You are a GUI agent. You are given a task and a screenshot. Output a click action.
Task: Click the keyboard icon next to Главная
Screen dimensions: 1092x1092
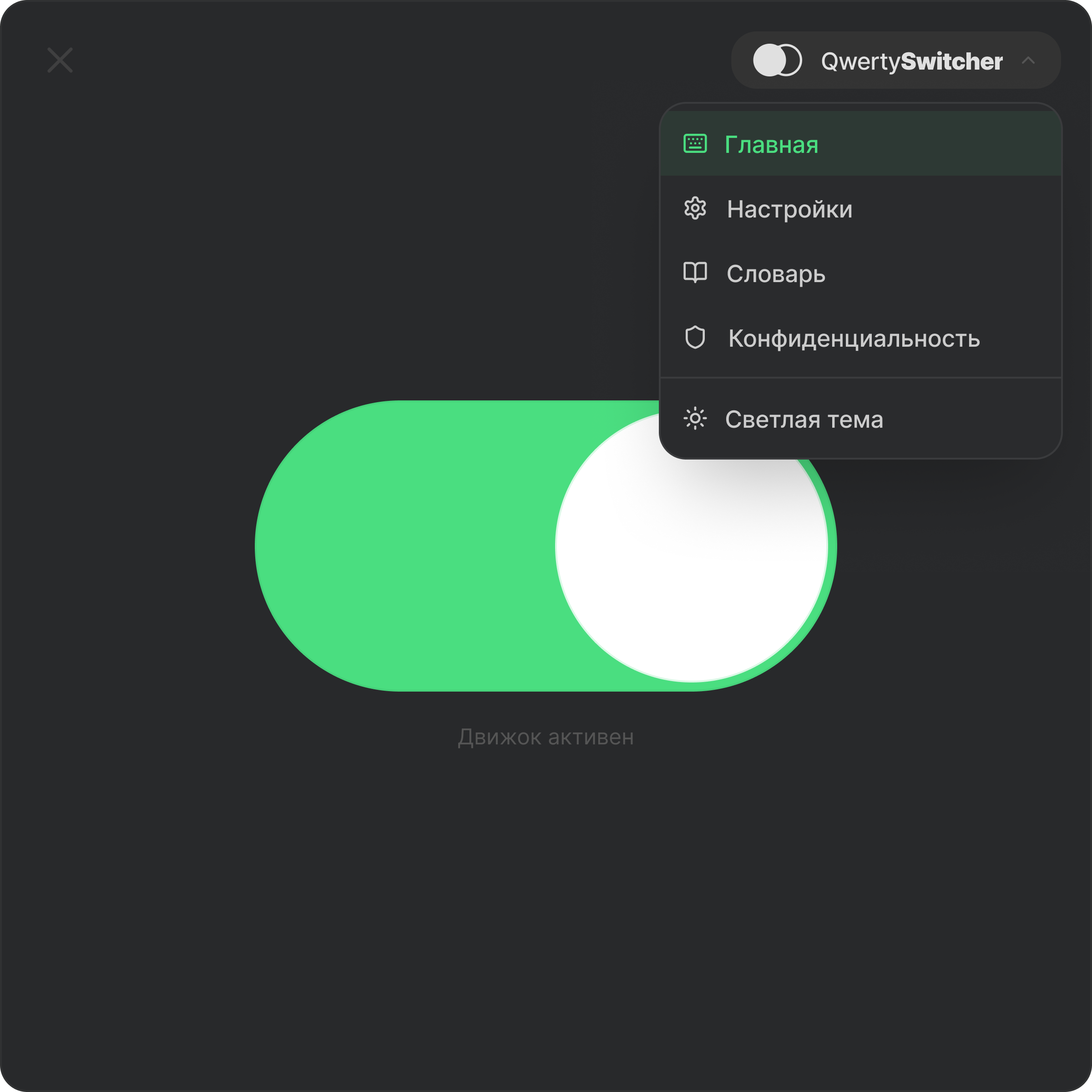tap(695, 144)
